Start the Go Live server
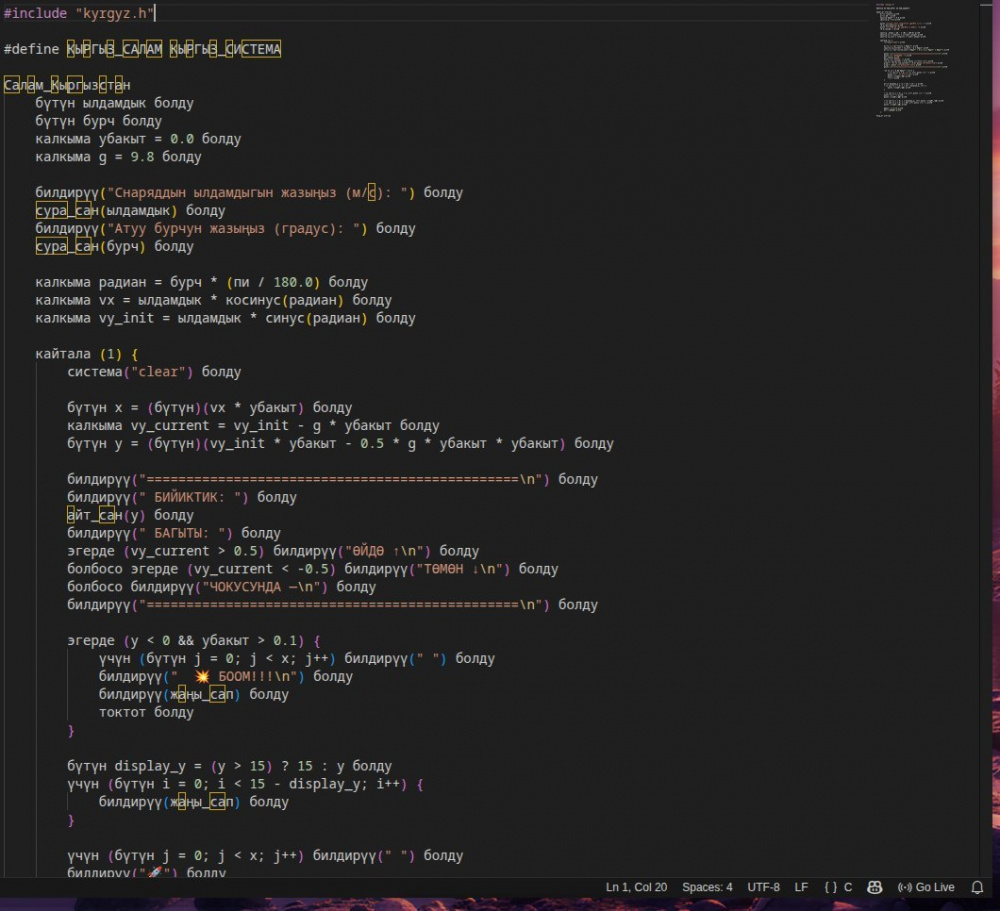 point(926,887)
